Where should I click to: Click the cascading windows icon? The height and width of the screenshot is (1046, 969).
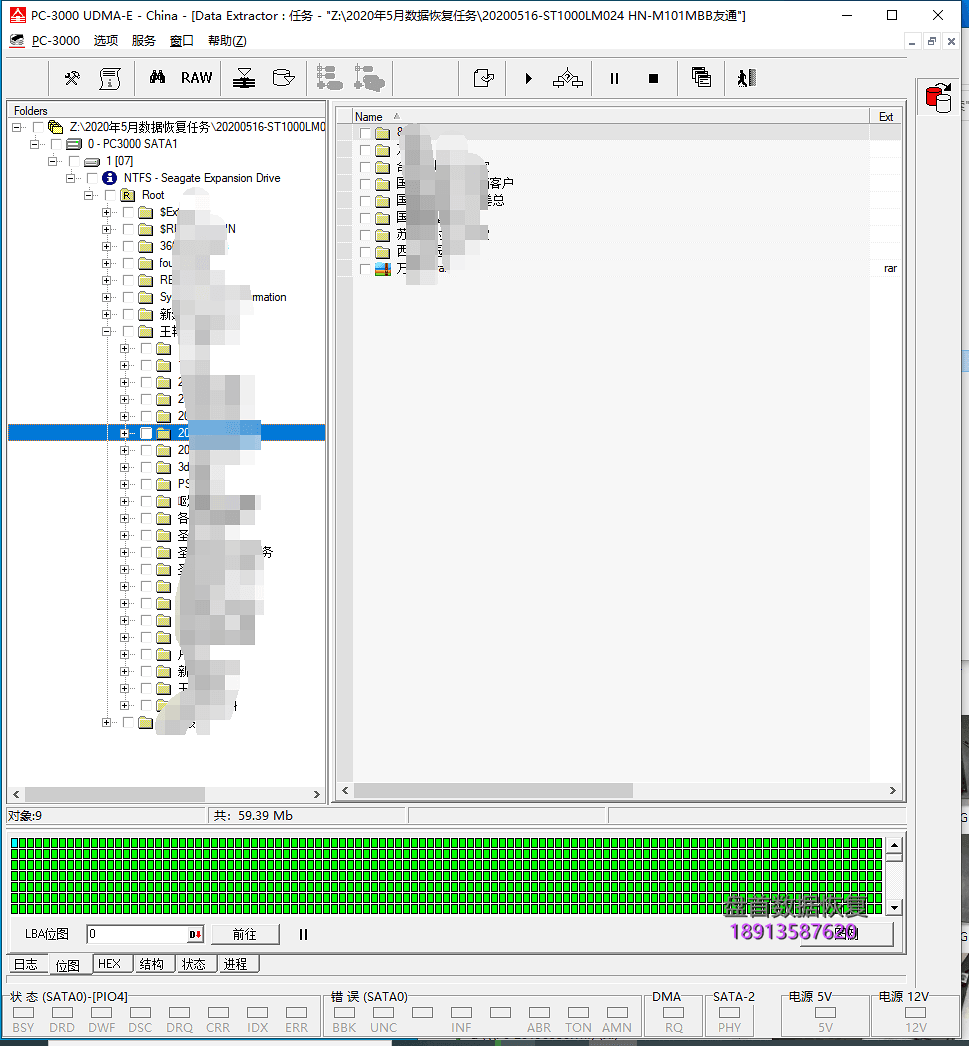pos(701,77)
